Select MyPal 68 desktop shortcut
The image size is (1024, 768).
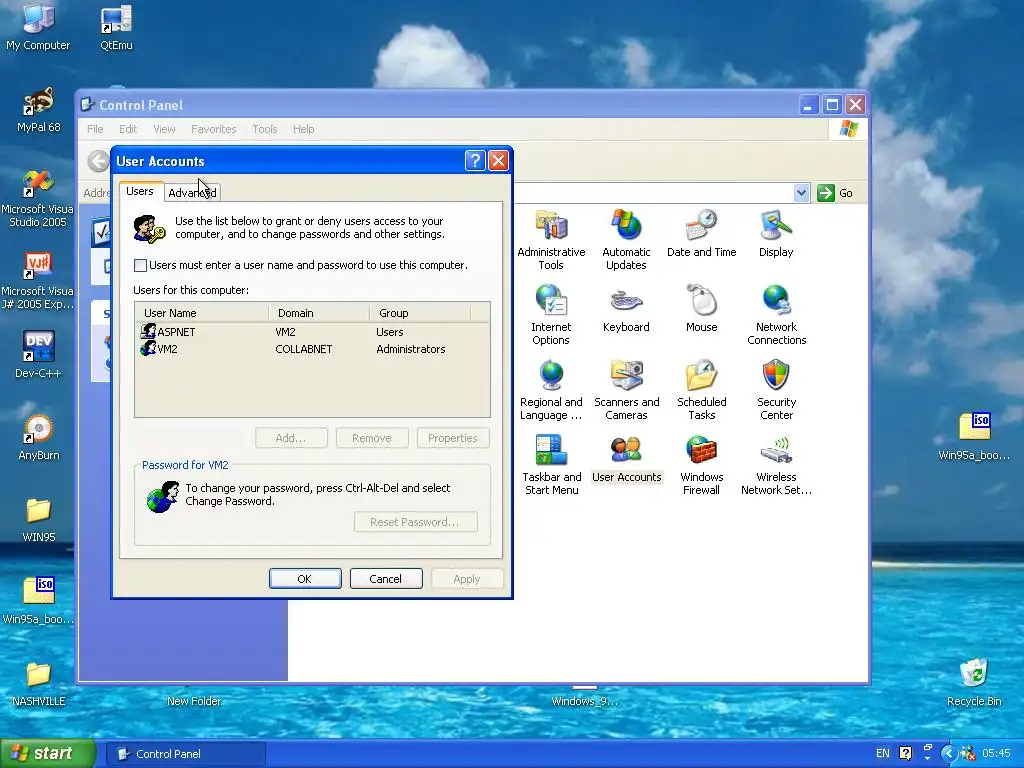point(38,109)
